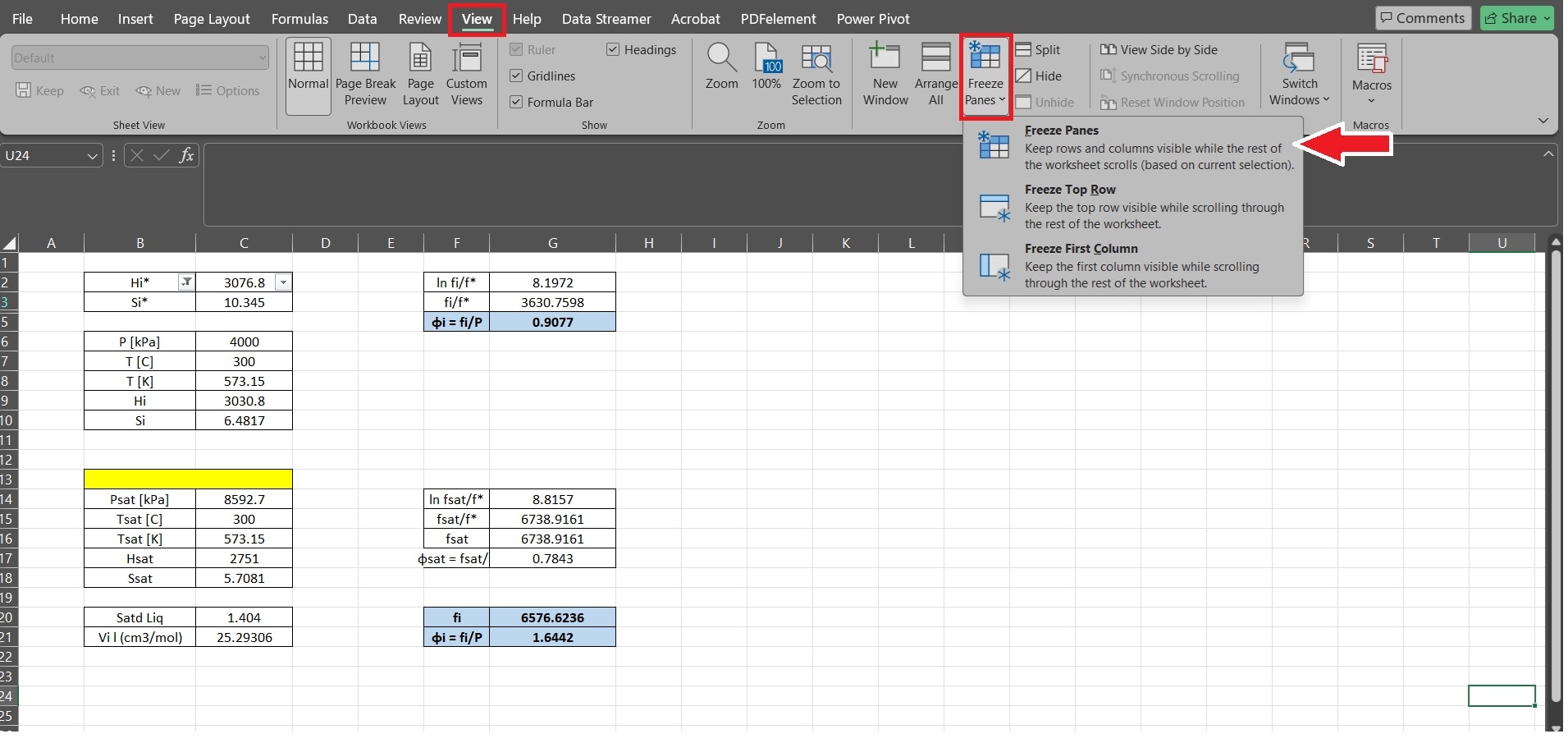Open the Name Box dropdown arrow

pos(92,156)
